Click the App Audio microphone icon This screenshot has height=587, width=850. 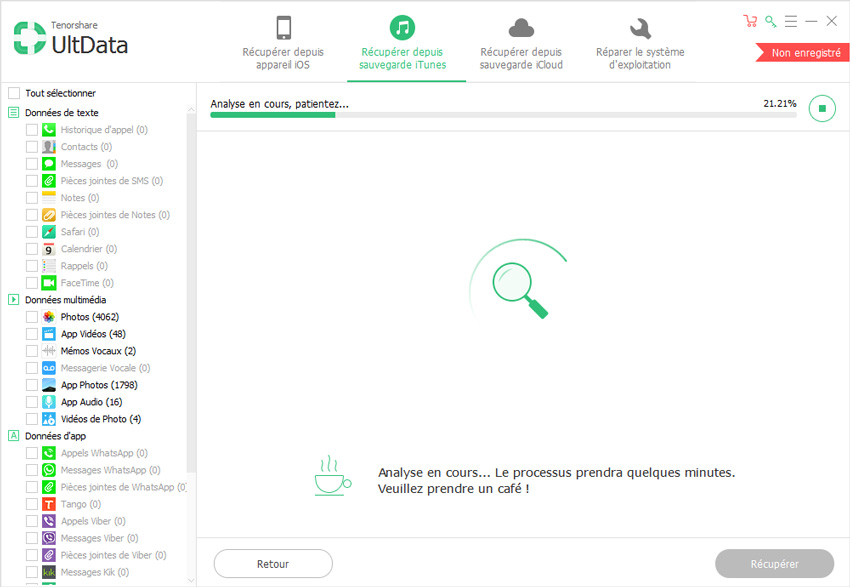coord(49,402)
